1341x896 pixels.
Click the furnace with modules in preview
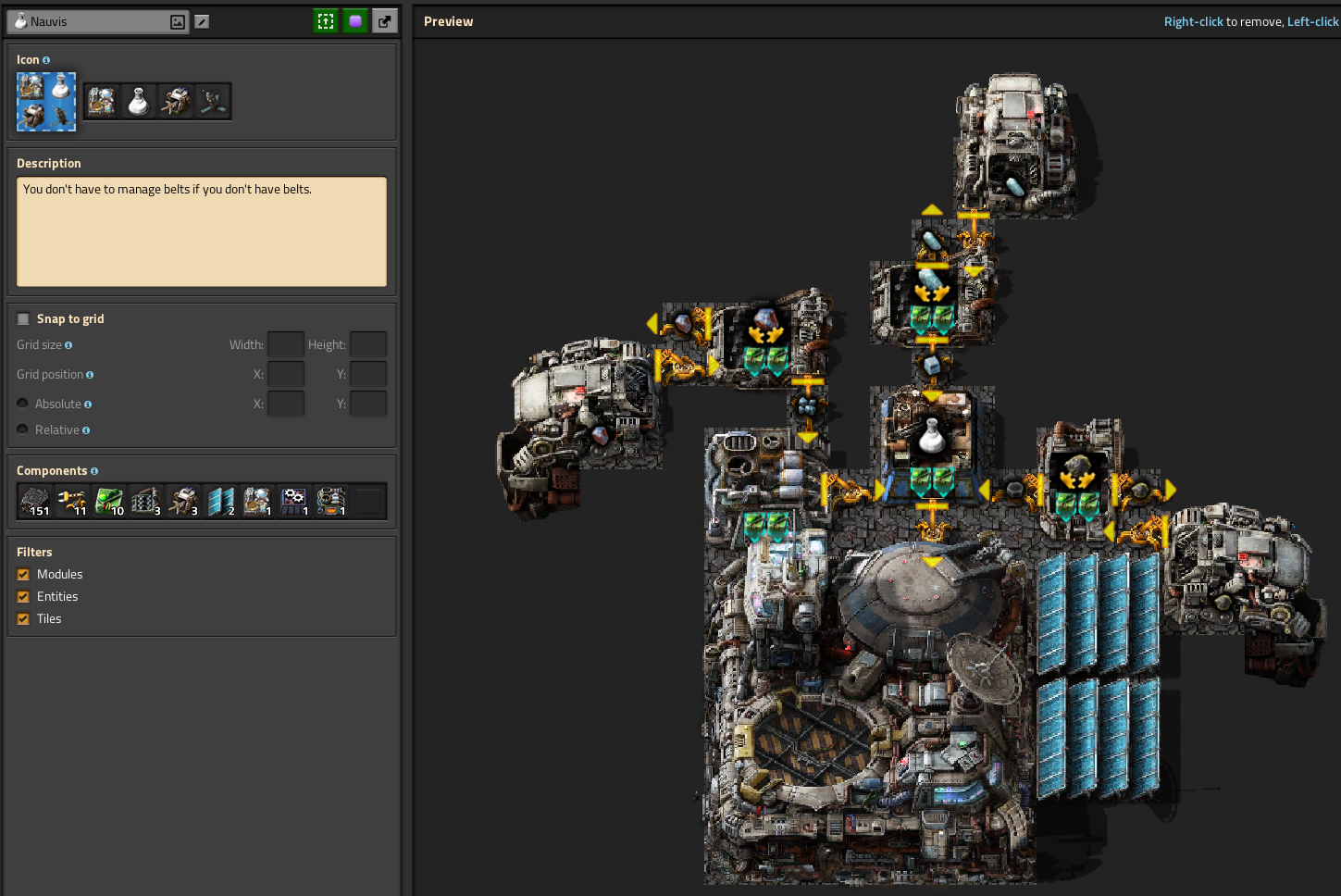click(766, 486)
